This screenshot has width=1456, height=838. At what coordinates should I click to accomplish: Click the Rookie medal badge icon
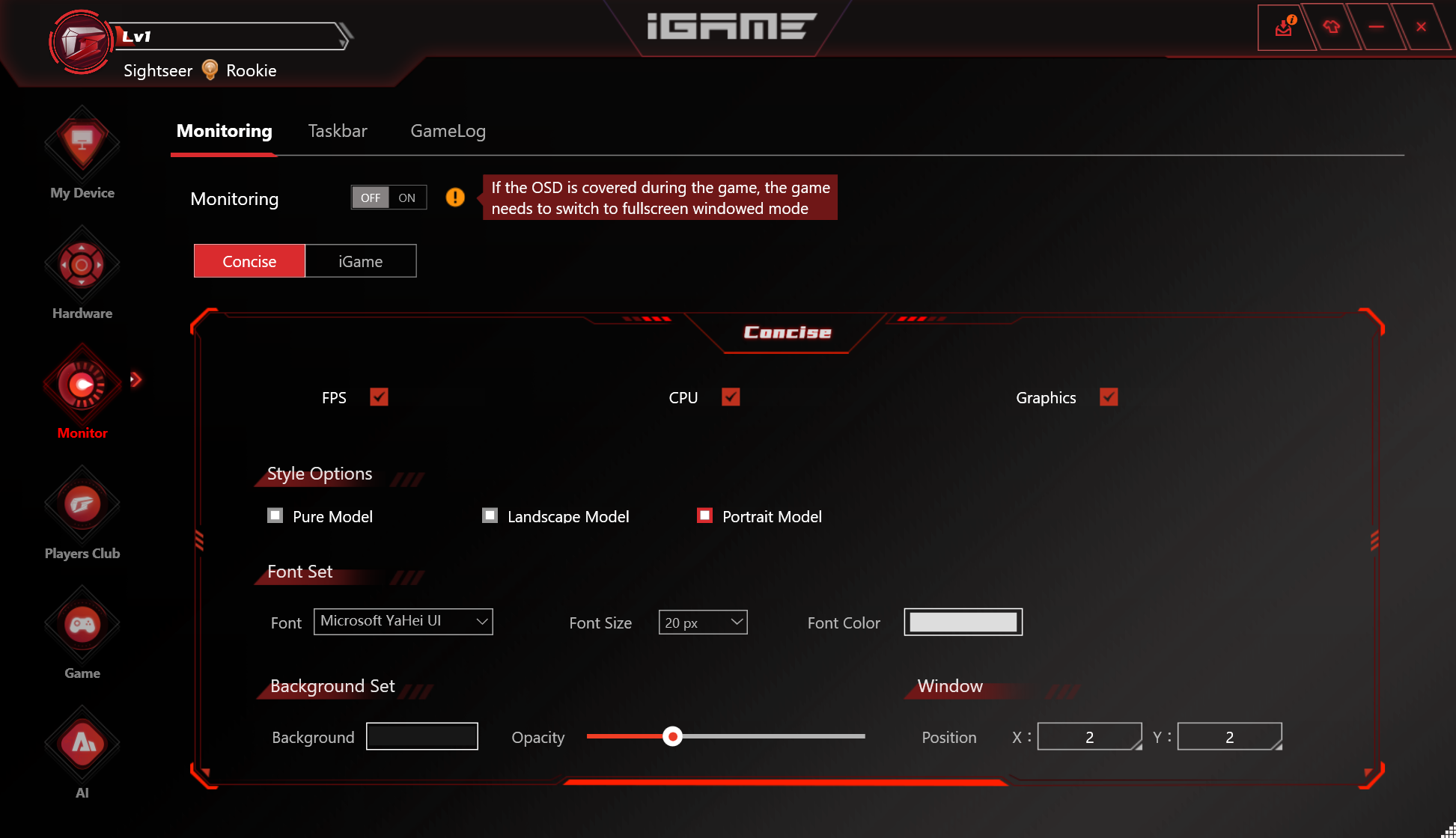click(x=210, y=70)
